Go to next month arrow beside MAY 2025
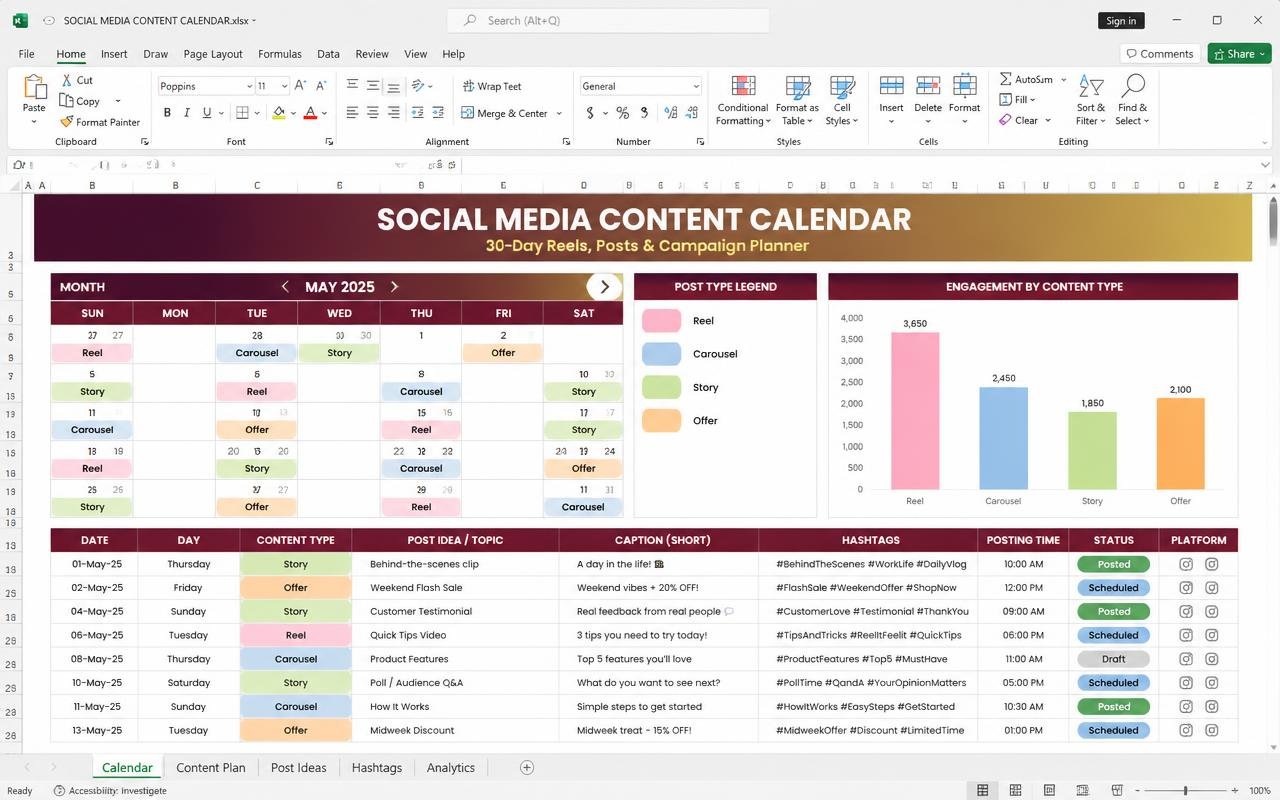 (394, 286)
